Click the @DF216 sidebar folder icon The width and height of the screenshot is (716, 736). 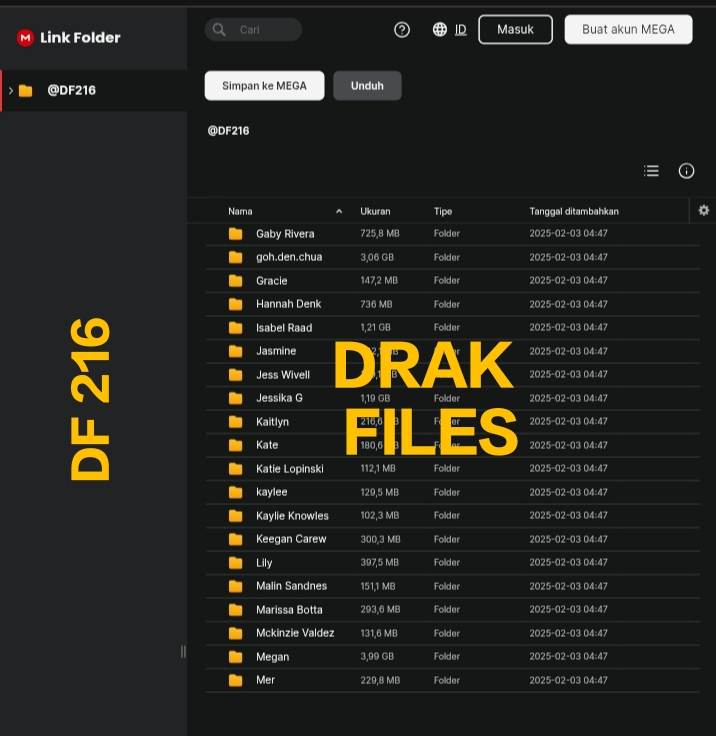pos(25,91)
